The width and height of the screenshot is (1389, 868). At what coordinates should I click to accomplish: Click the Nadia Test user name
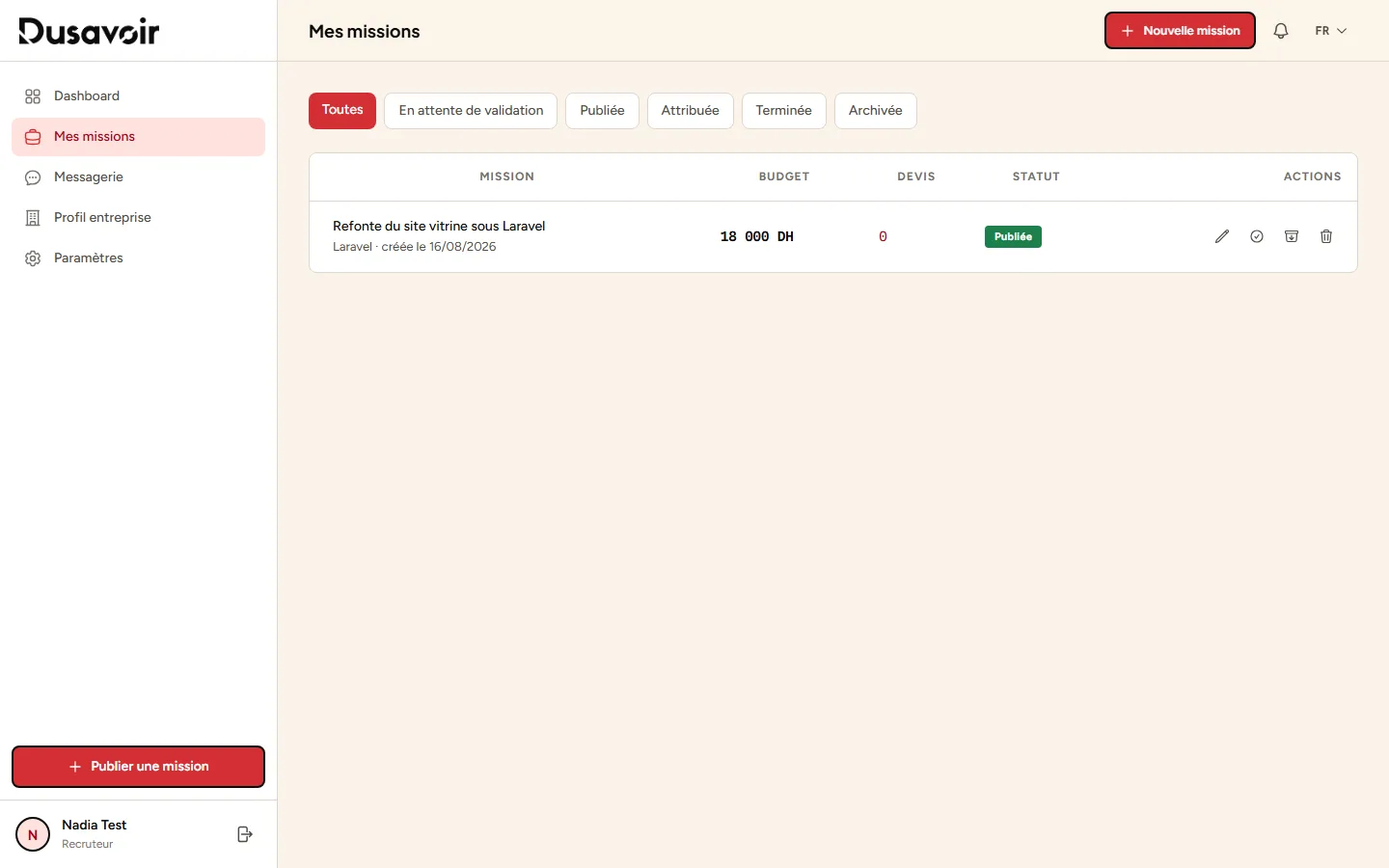pyautogui.click(x=95, y=825)
